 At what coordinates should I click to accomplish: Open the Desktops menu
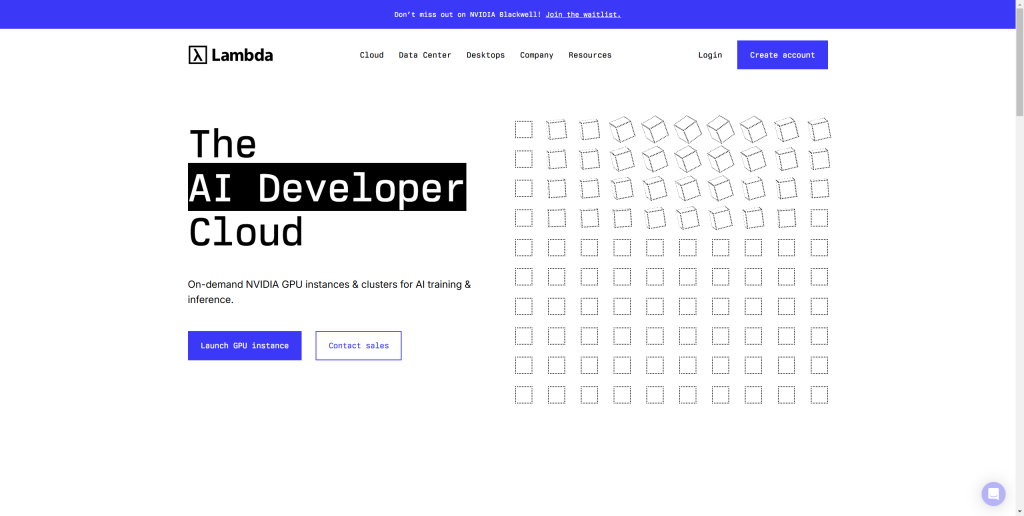[485, 55]
